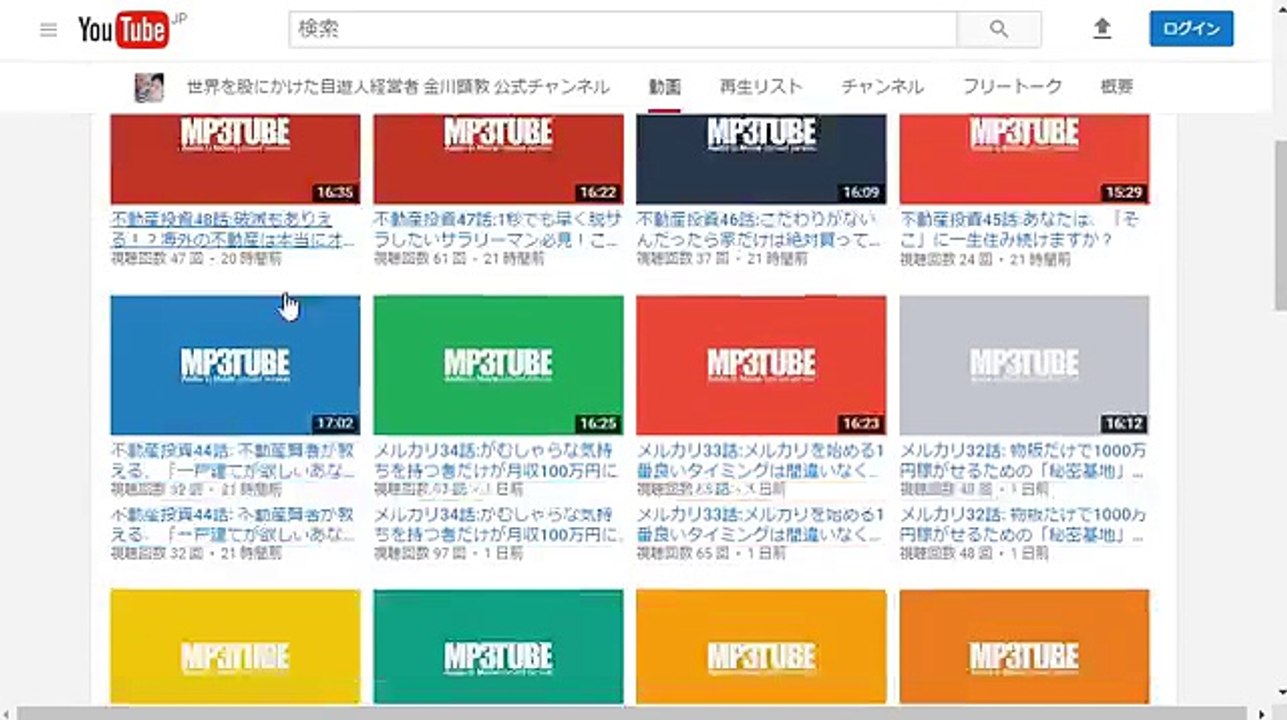Open the red thumbnail showing 16:23

(761, 365)
